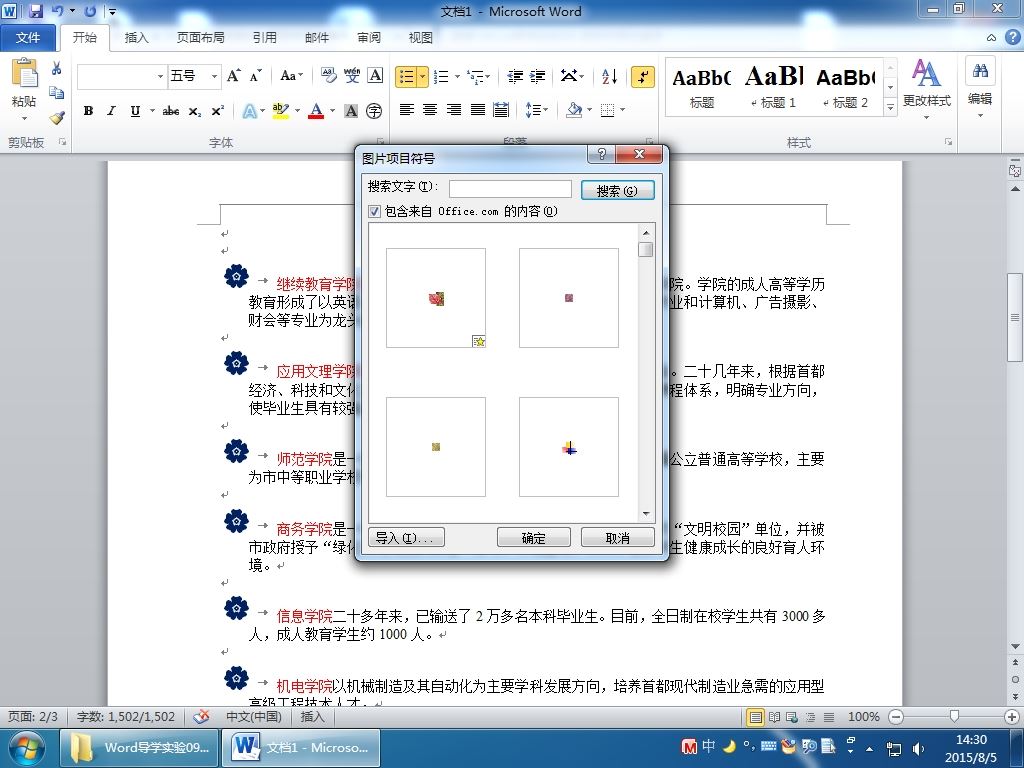
Task: Click the Enclosed Character icon
Action: (x=374, y=111)
